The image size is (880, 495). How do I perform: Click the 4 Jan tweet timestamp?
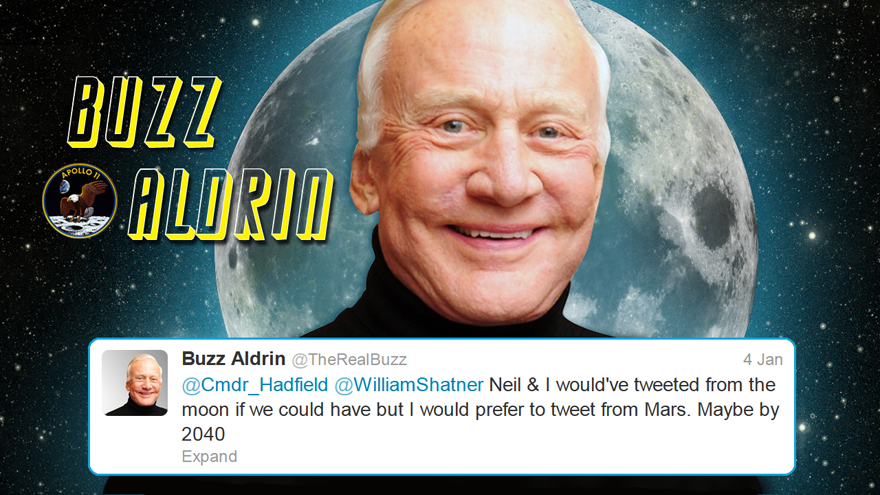coord(763,359)
